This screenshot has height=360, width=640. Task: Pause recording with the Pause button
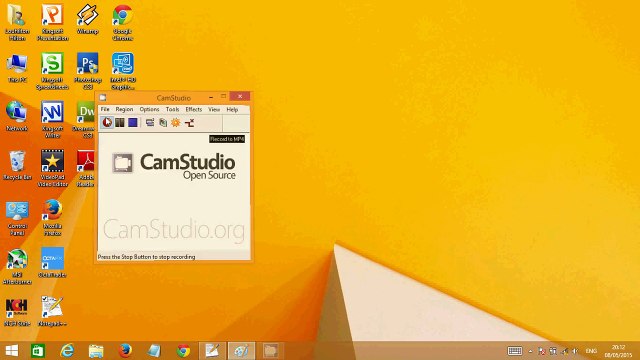[x=120, y=122]
